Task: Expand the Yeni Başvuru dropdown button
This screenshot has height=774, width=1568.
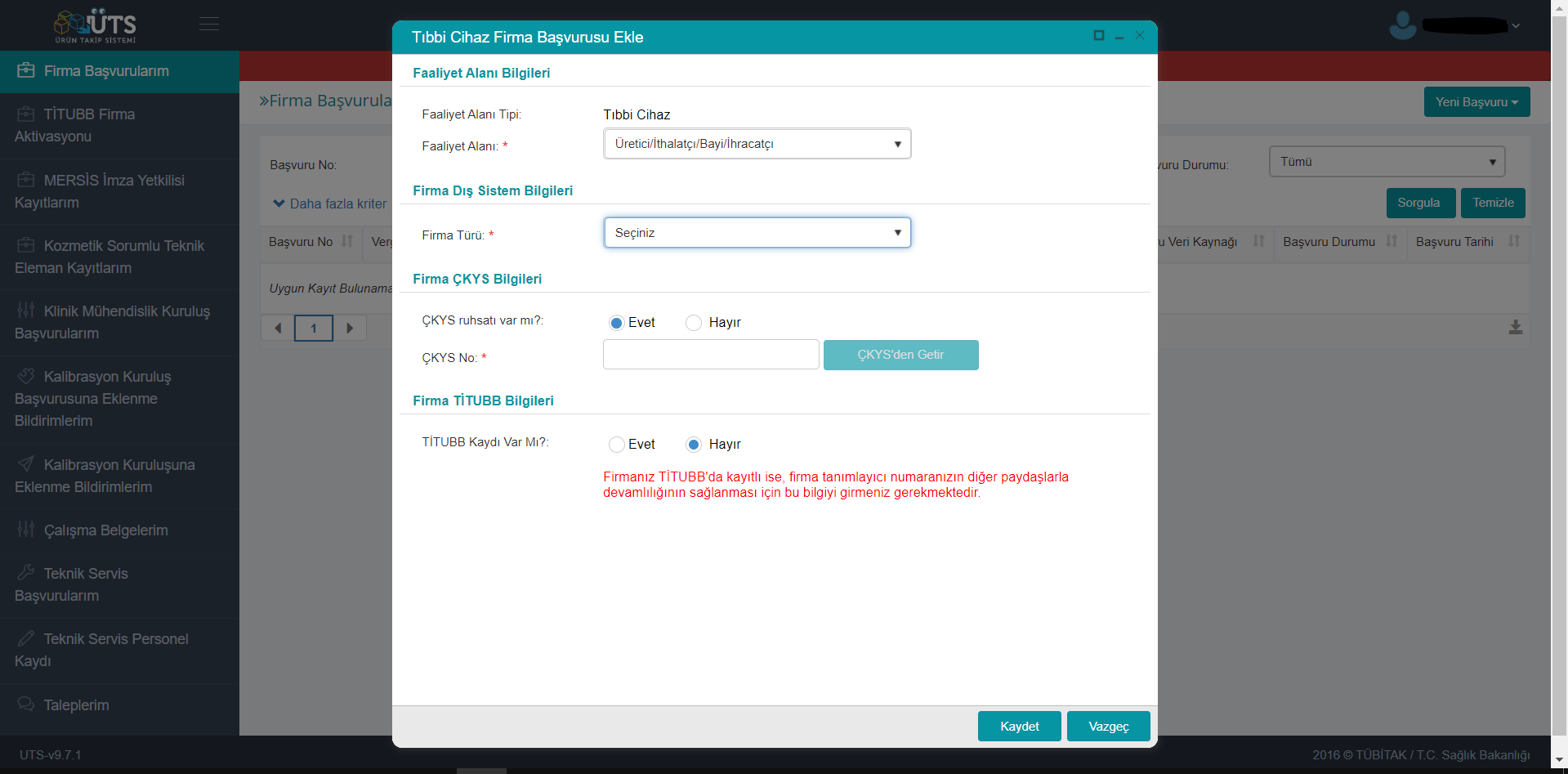Action: point(1476,102)
